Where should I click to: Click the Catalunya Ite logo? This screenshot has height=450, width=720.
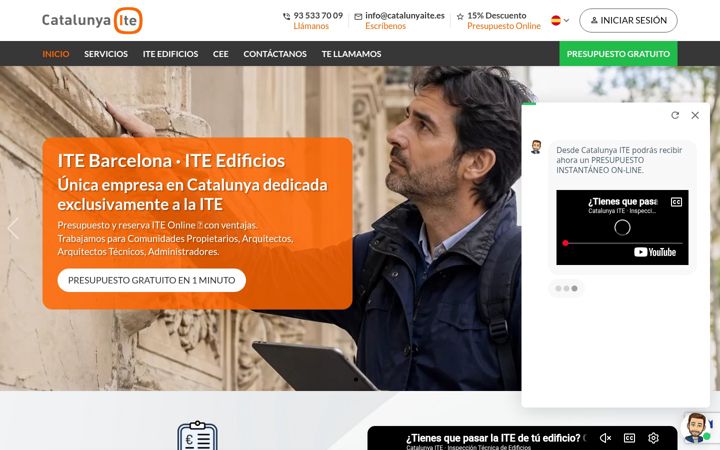coord(92,21)
